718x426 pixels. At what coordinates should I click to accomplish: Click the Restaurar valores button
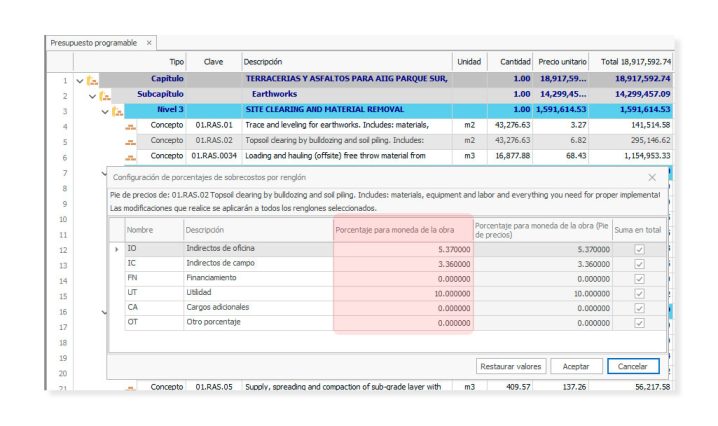[x=511, y=366]
